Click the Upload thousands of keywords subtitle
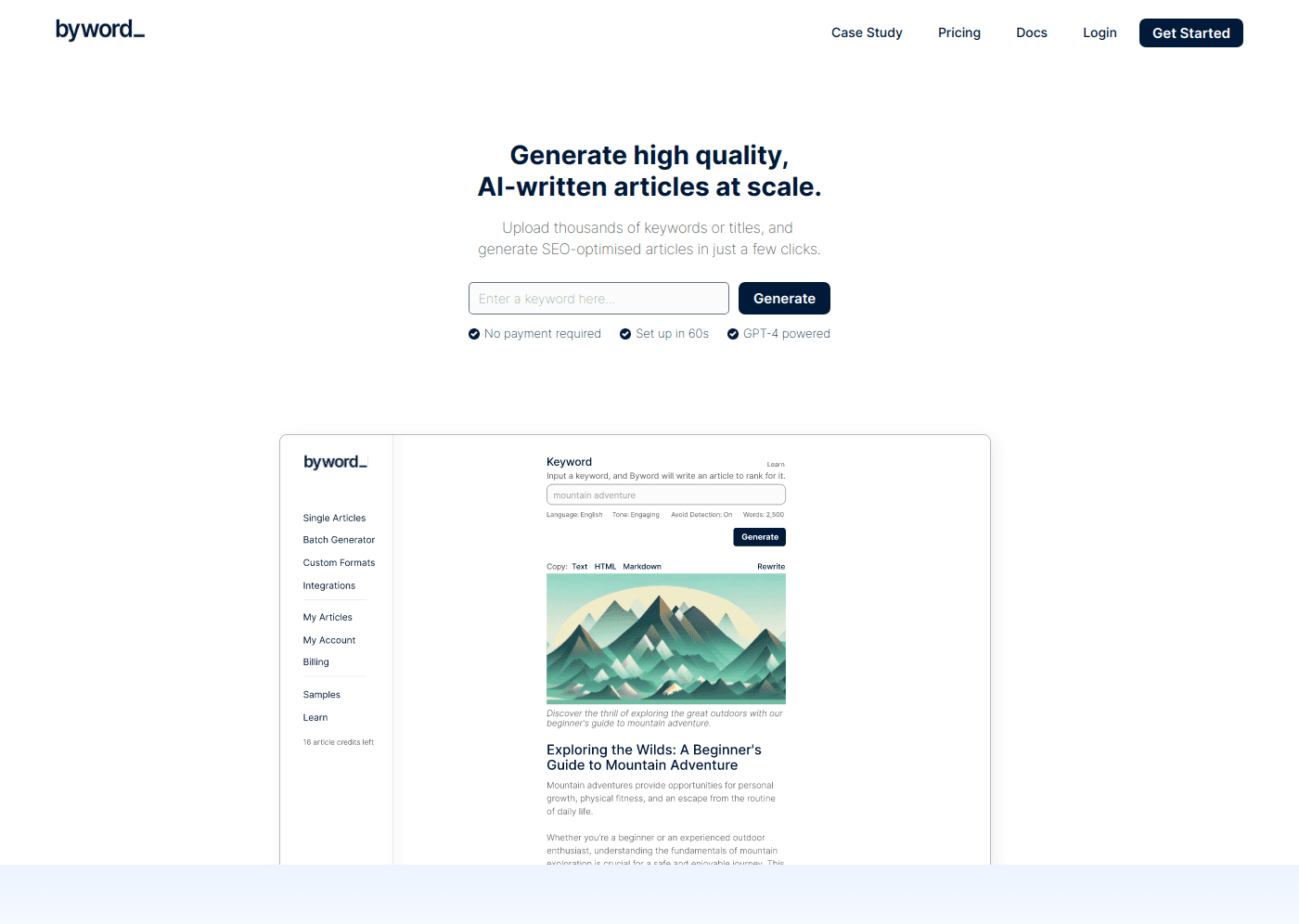 649,238
